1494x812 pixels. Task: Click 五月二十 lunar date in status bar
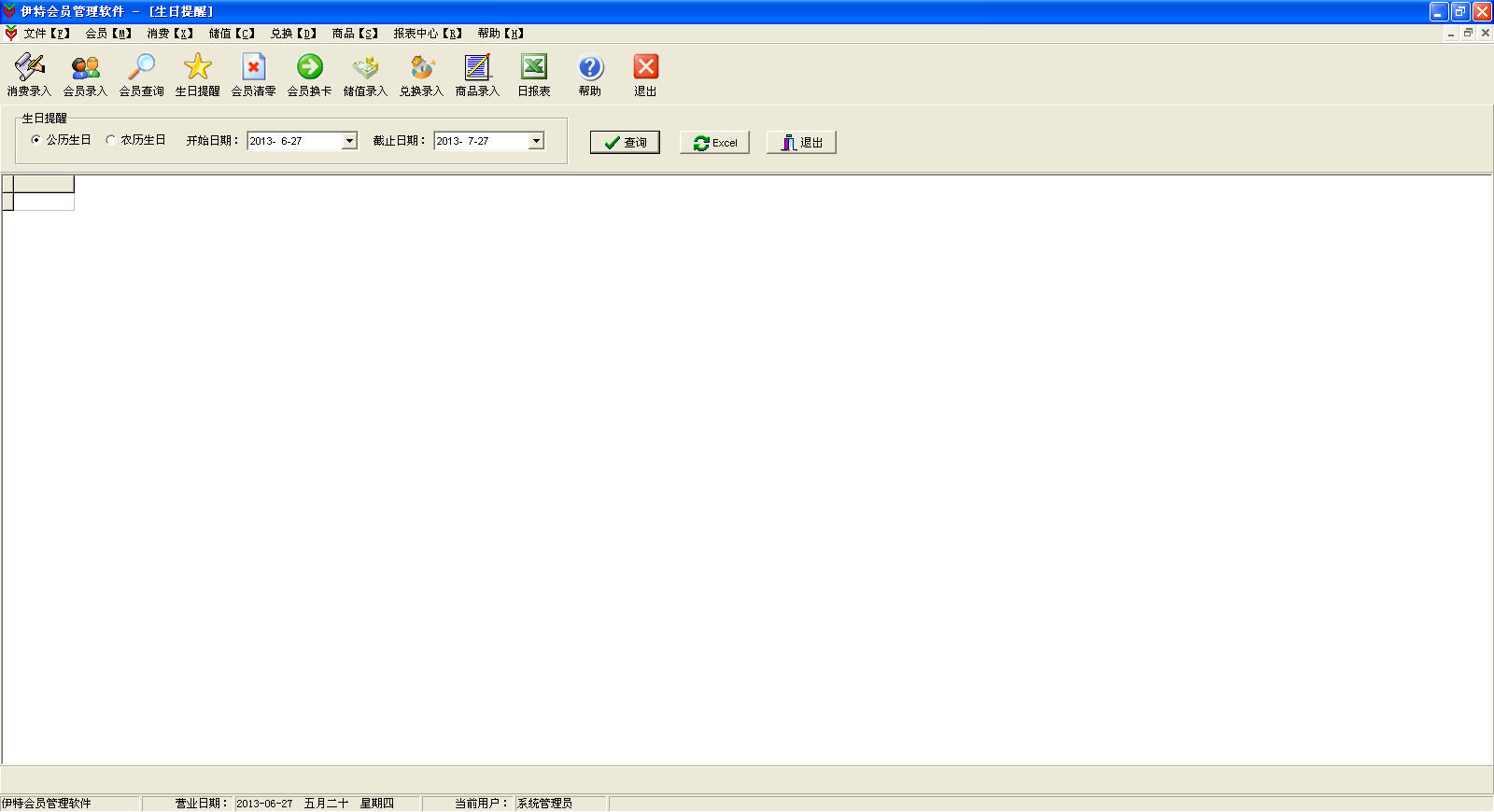click(x=326, y=804)
